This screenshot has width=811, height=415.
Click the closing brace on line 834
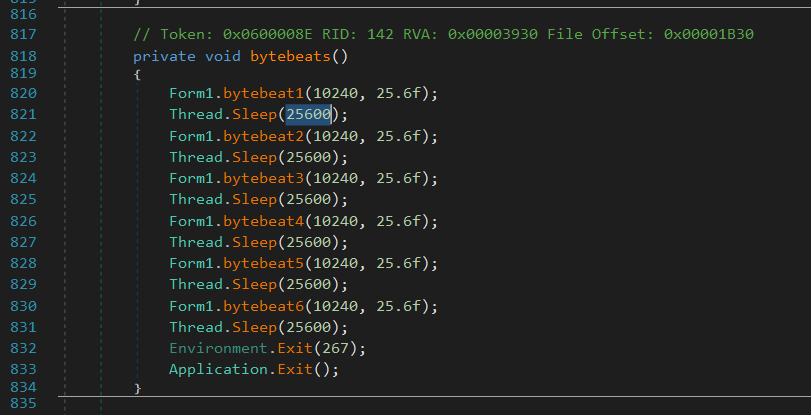click(x=137, y=388)
